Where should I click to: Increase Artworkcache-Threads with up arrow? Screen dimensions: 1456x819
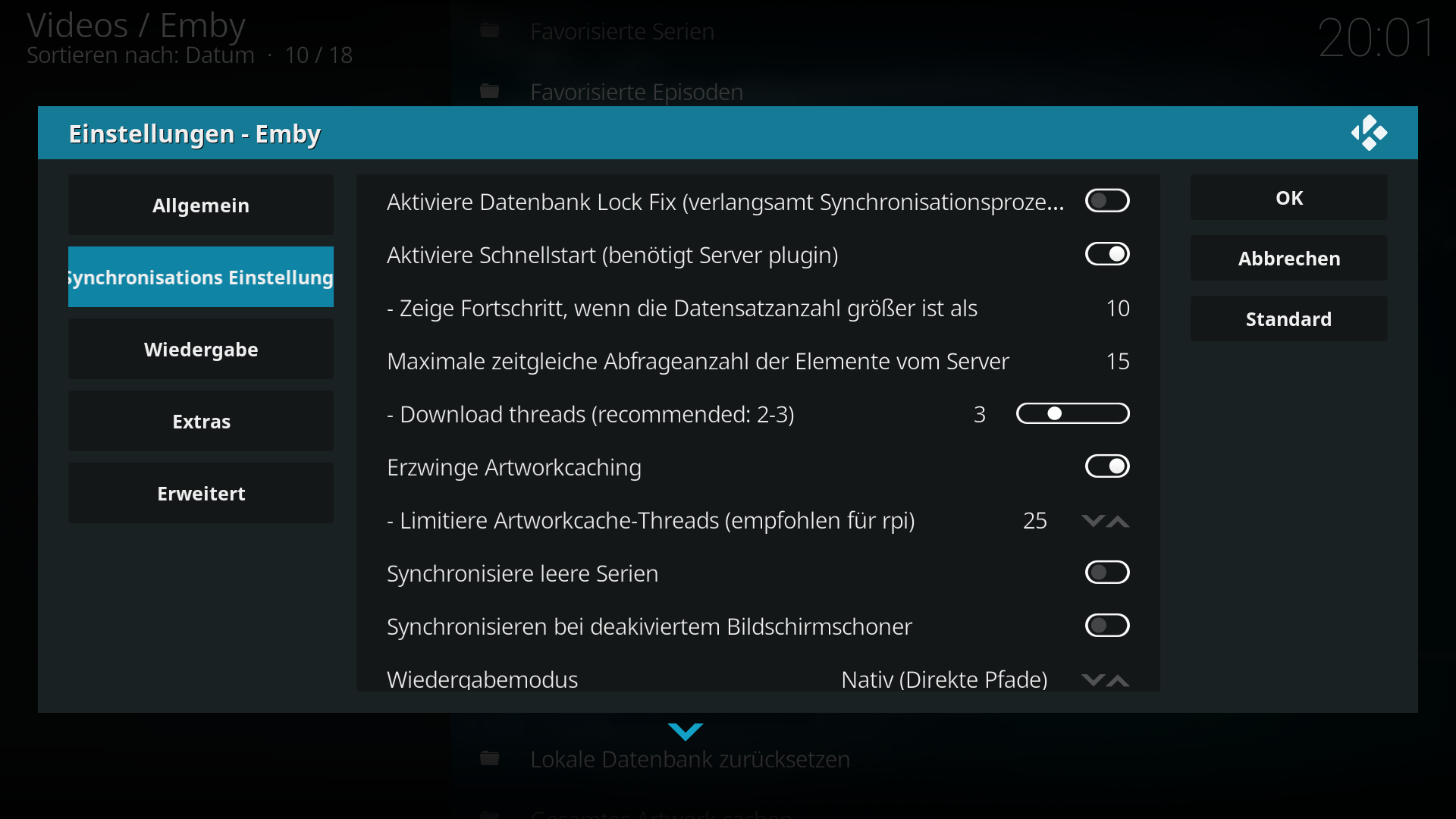(x=1118, y=521)
